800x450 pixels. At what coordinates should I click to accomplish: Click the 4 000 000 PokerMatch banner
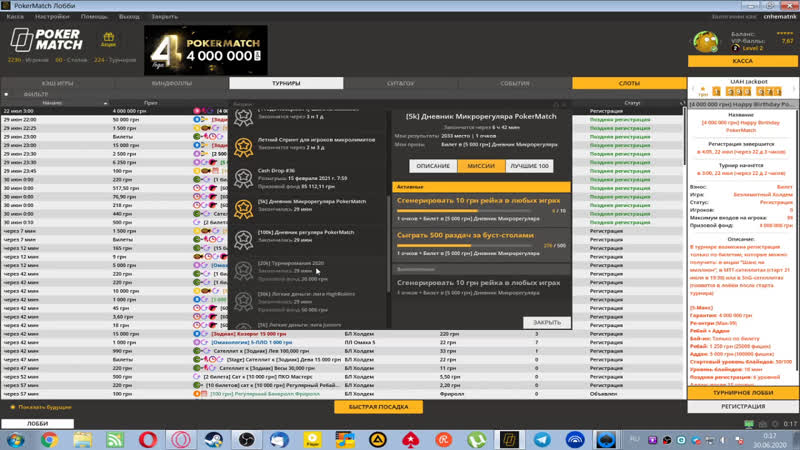[206, 51]
